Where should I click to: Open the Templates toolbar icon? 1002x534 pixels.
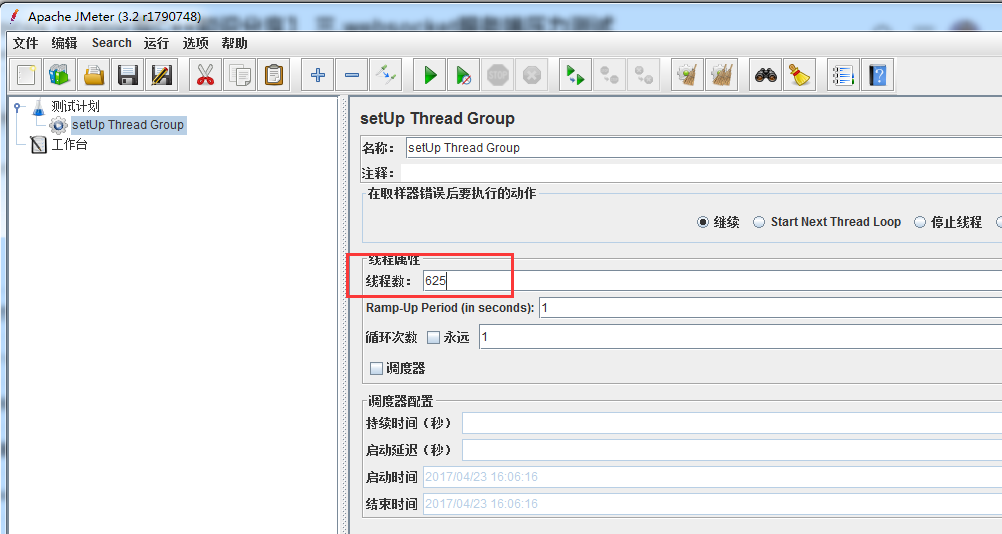click(x=60, y=75)
